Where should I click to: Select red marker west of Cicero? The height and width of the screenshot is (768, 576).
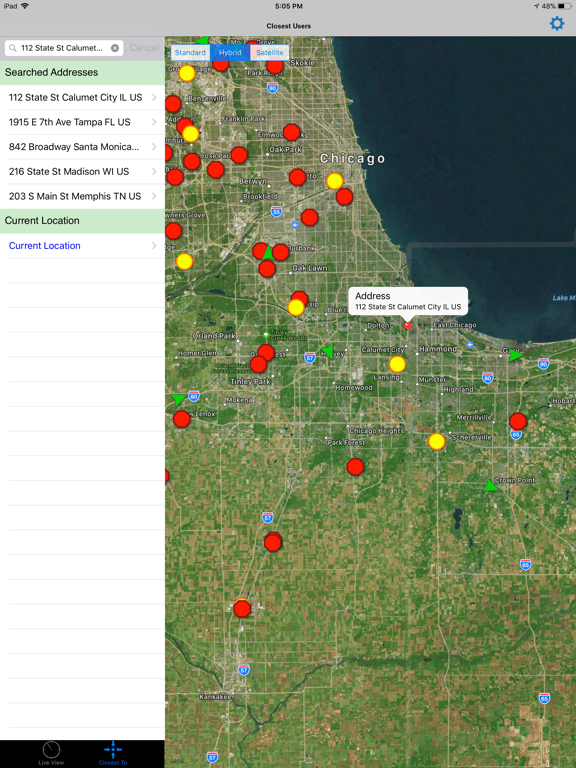click(297, 177)
